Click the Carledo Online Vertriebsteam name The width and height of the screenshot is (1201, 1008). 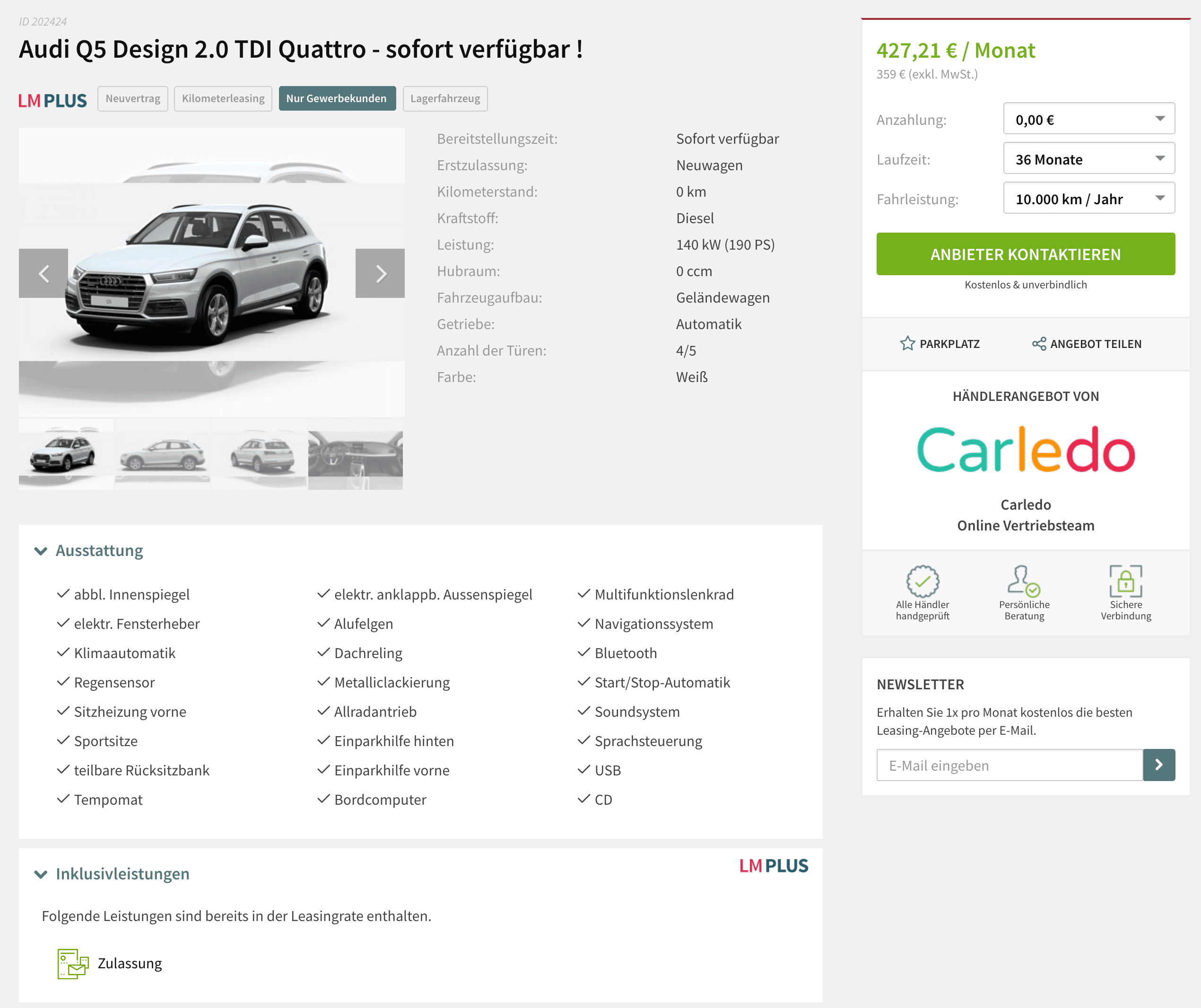point(1026,514)
